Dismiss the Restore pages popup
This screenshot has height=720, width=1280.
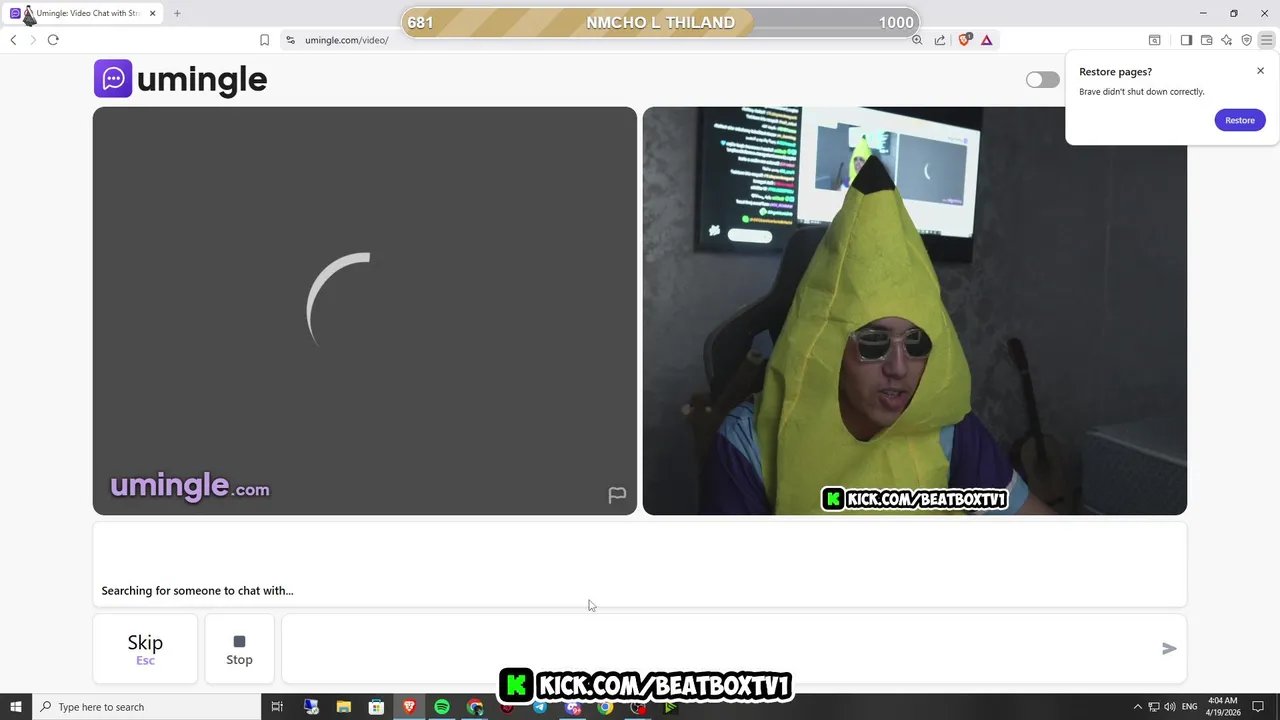point(1260,71)
